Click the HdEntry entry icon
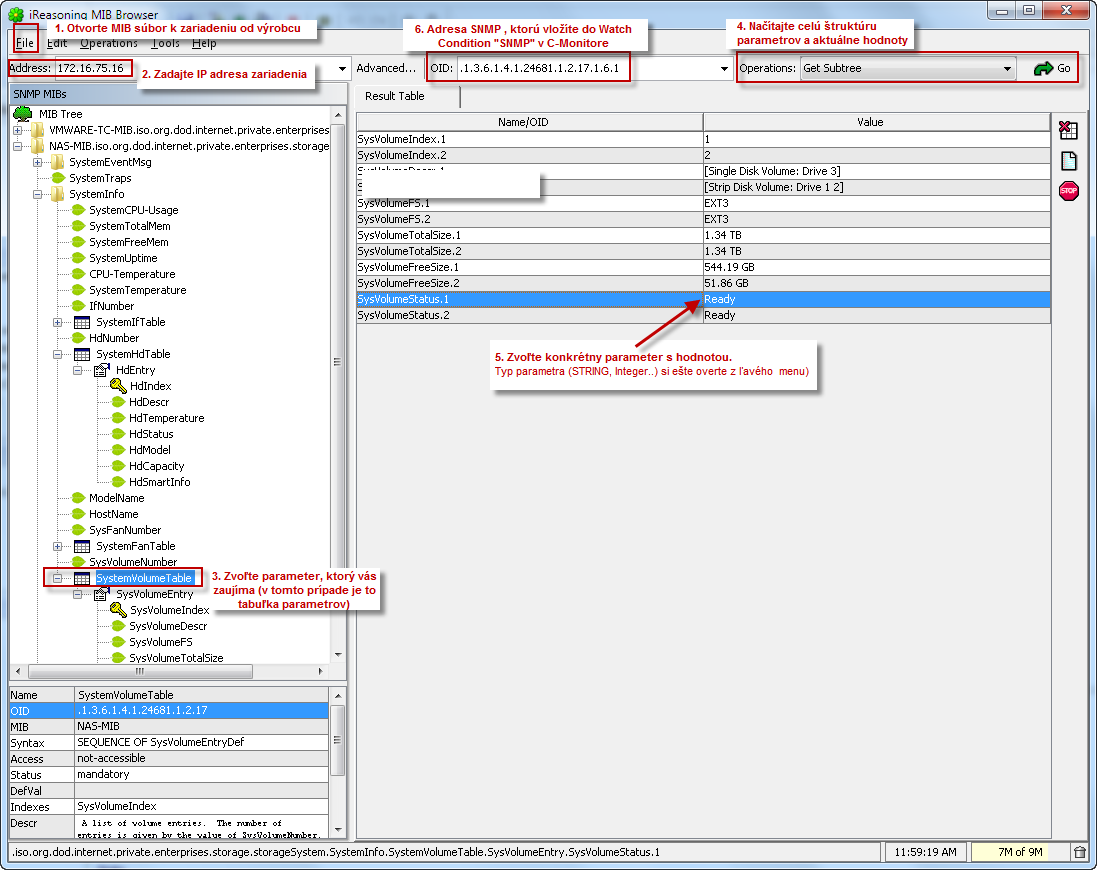The image size is (1097, 870). 102,370
